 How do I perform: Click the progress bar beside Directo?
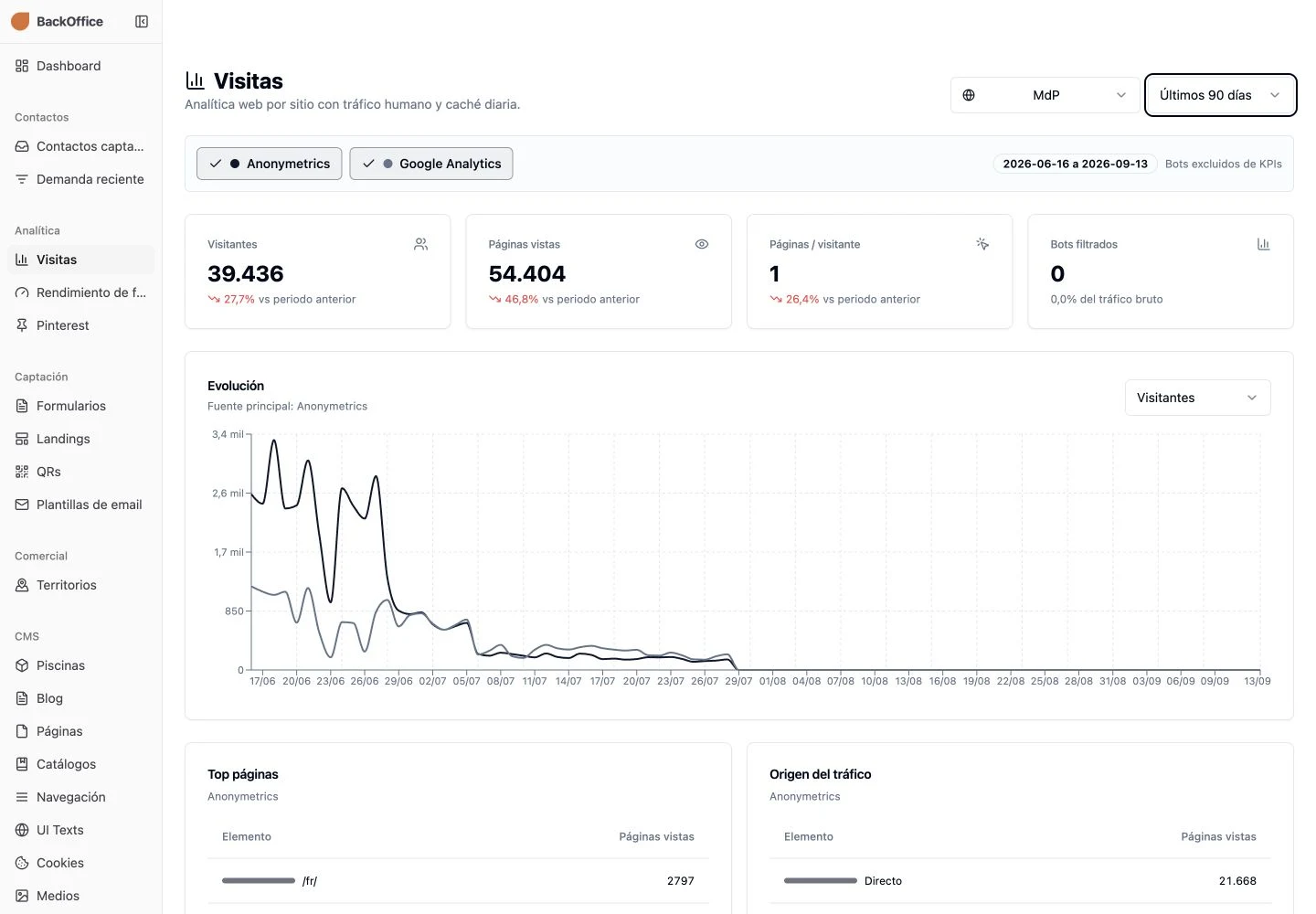tap(821, 881)
